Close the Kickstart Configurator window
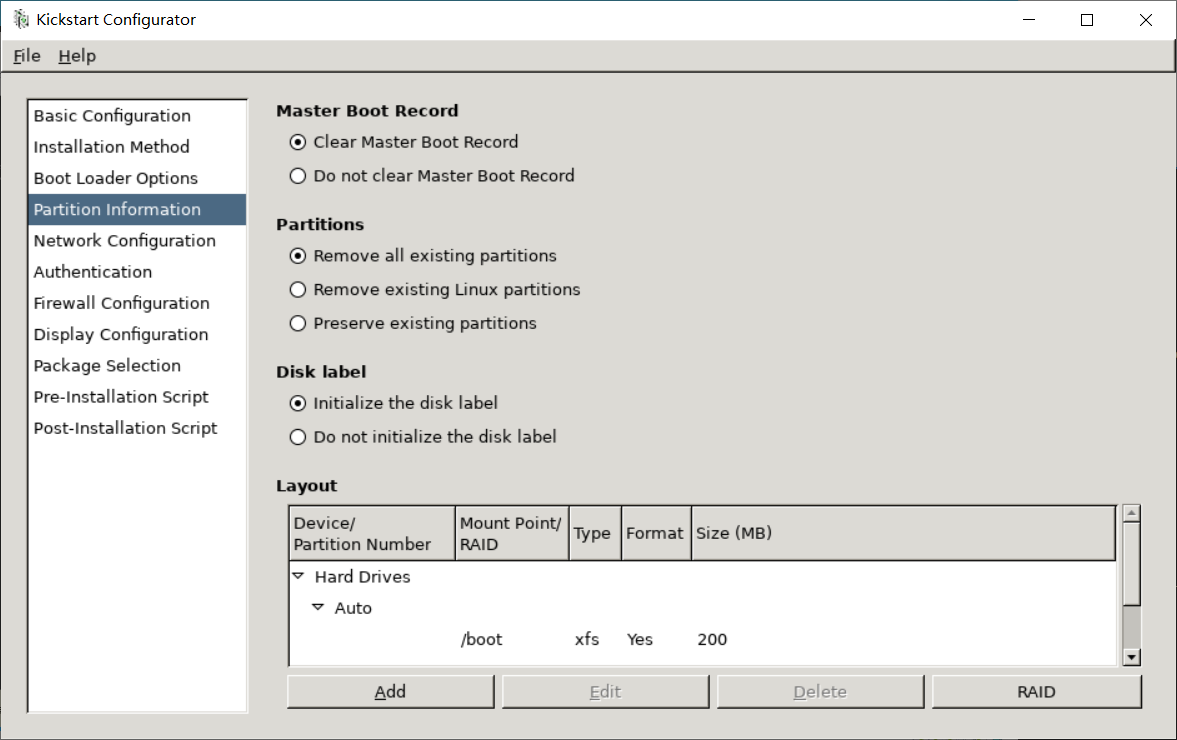The width and height of the screenshot is (1177, 740). point(1145,20)
